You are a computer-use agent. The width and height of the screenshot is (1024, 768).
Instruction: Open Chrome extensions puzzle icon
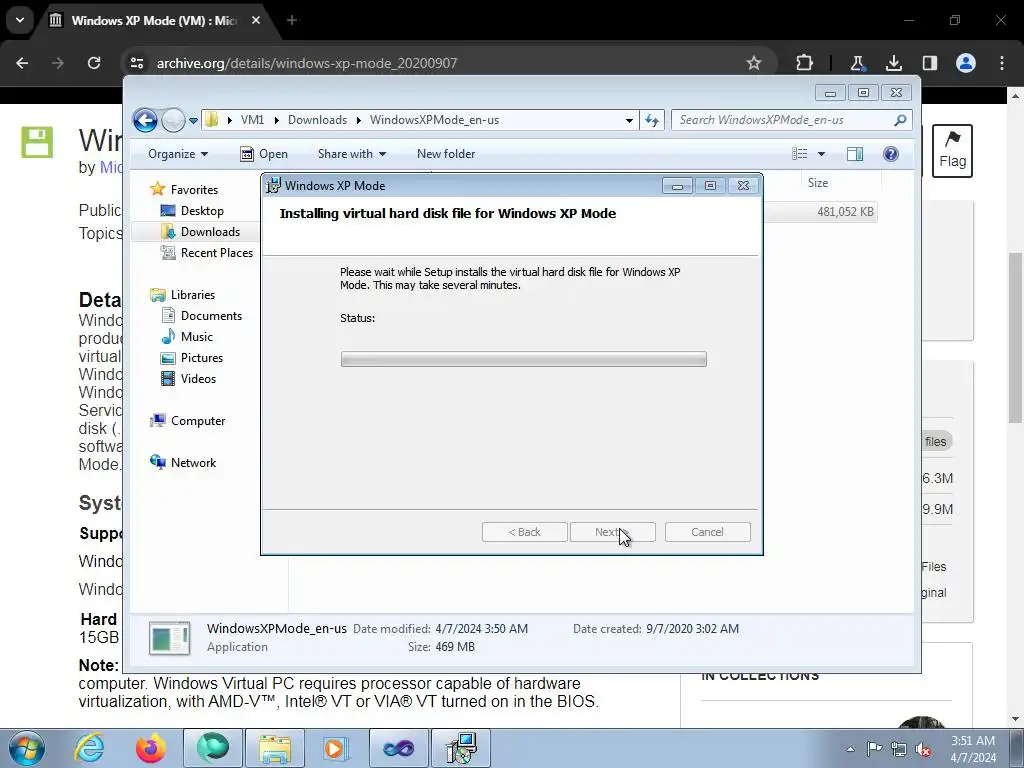tap(805, 63)
